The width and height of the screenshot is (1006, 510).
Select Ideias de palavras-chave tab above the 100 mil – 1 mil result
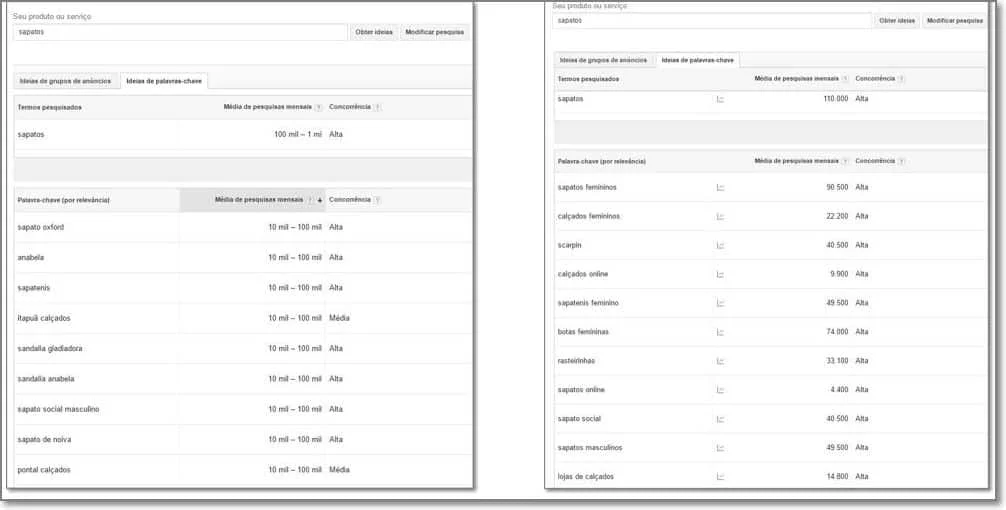pos(163,81)
